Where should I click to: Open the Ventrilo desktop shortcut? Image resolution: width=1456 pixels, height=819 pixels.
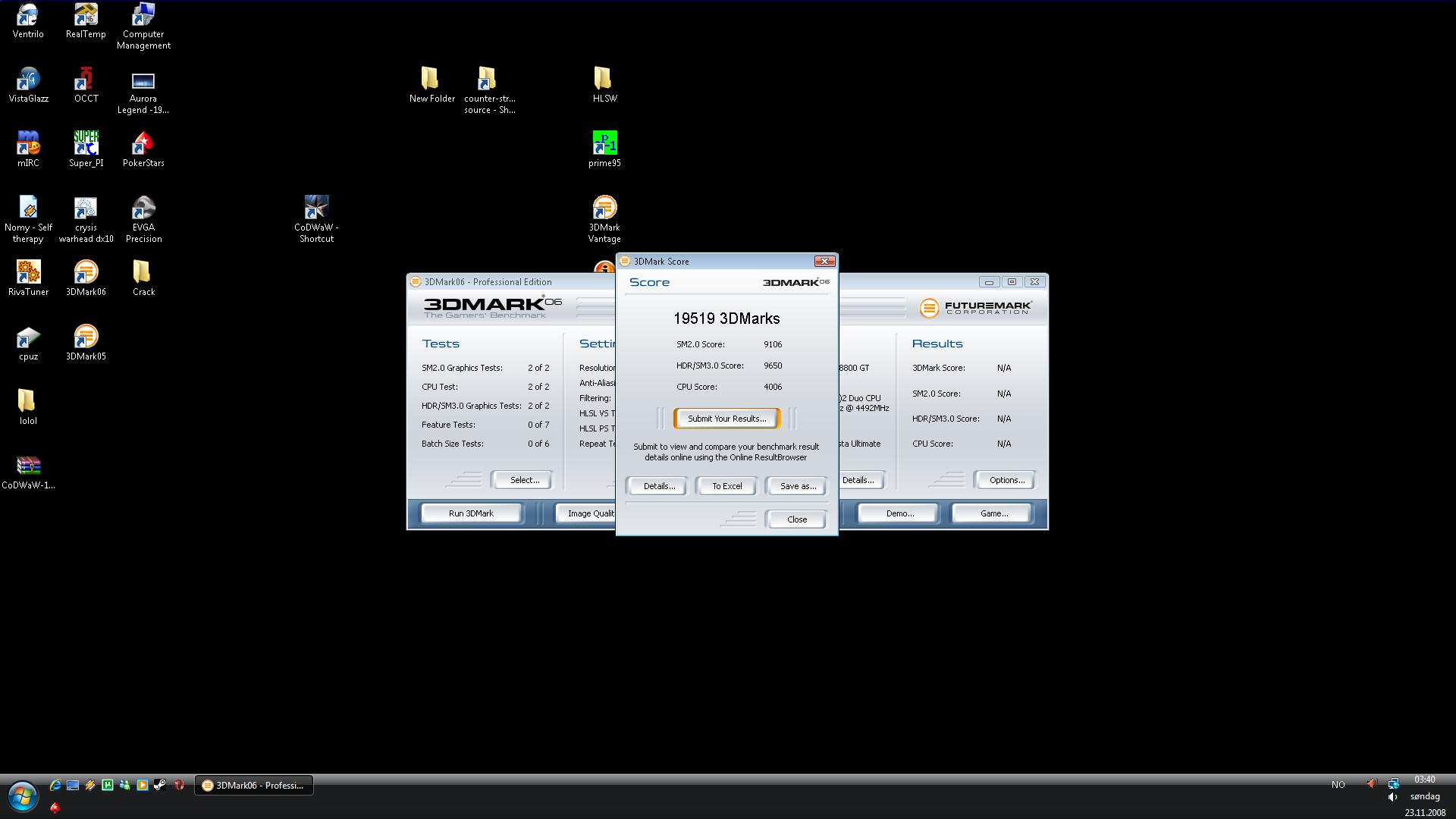click(28, 20)
